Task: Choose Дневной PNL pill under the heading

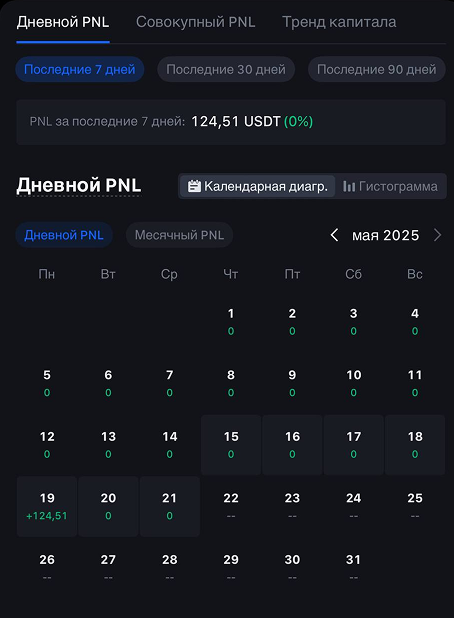Action: [64, 235]
